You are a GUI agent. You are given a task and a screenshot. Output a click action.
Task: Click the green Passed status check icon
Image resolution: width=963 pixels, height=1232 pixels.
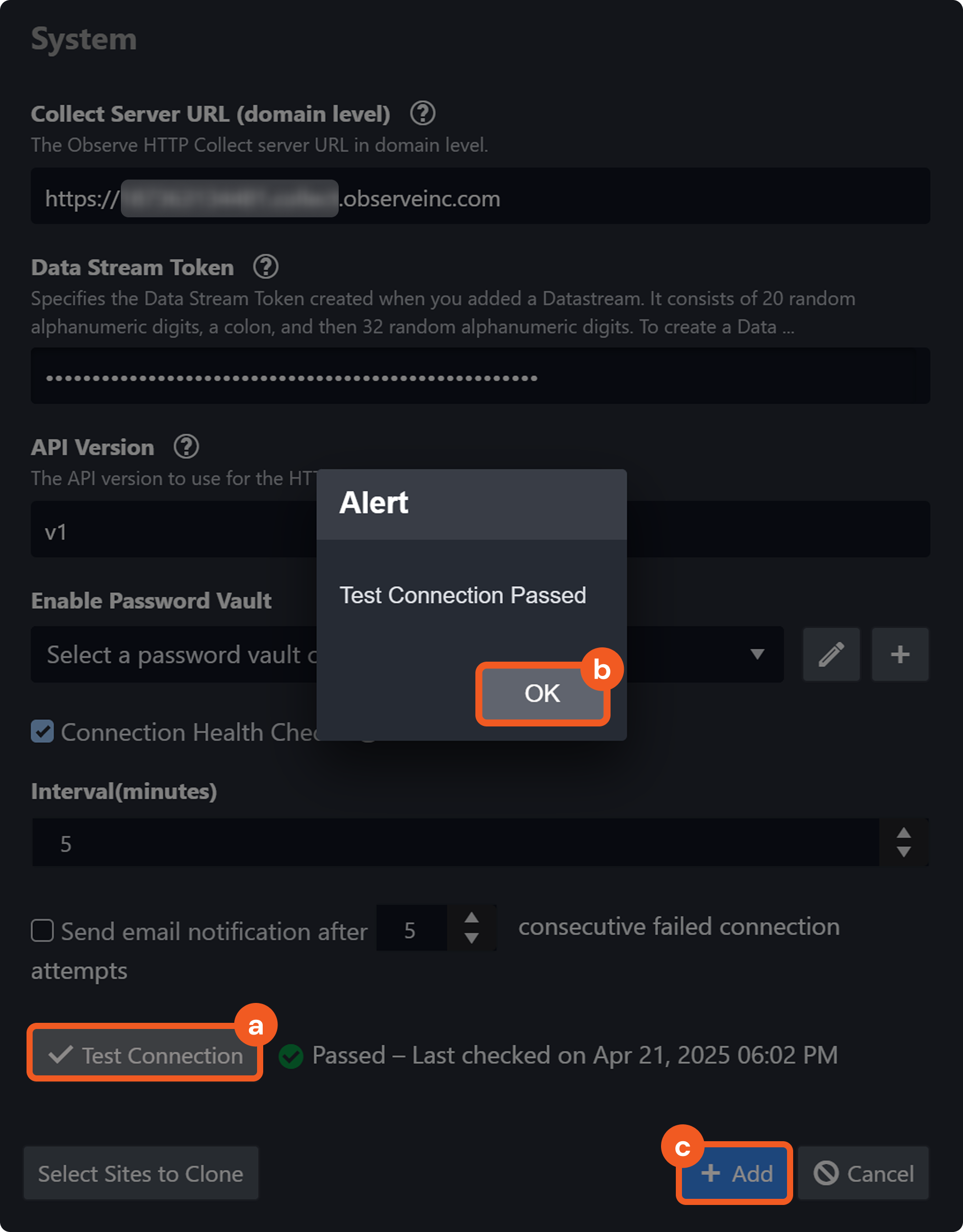(x=291, y=1056)
